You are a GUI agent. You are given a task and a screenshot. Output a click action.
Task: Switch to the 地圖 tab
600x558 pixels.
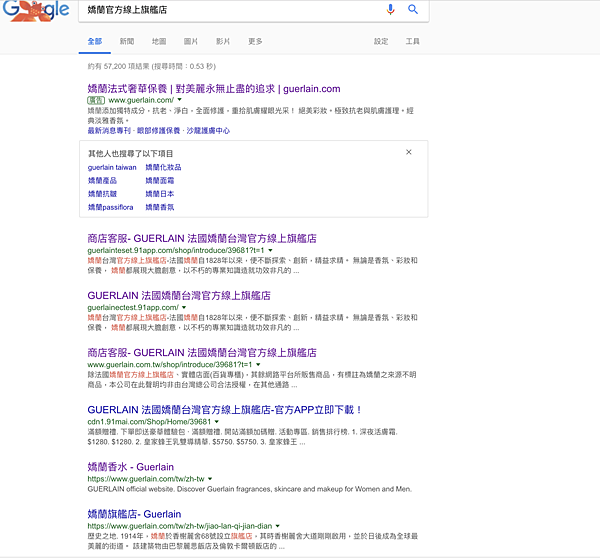[159, 41]
